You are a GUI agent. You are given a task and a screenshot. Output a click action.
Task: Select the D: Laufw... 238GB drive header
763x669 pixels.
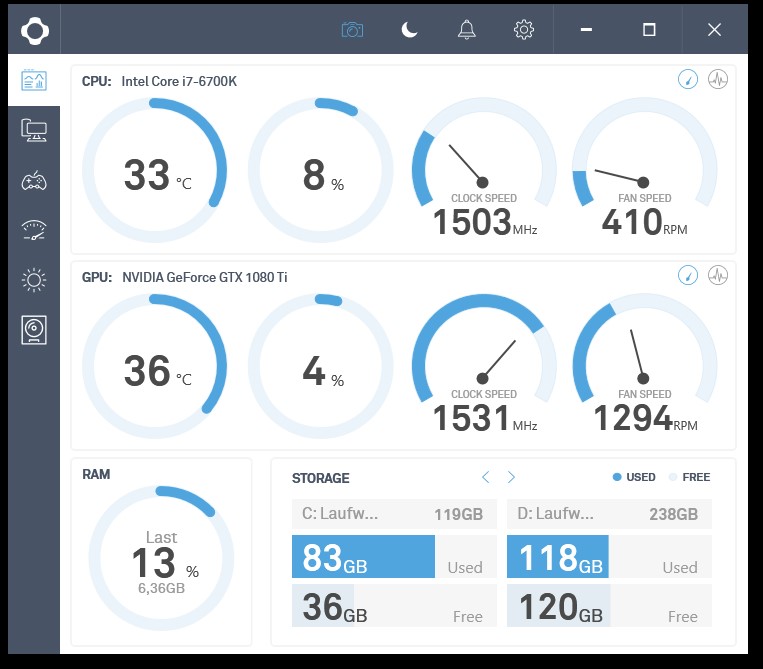pyautogui.click(x=609, y=514)
